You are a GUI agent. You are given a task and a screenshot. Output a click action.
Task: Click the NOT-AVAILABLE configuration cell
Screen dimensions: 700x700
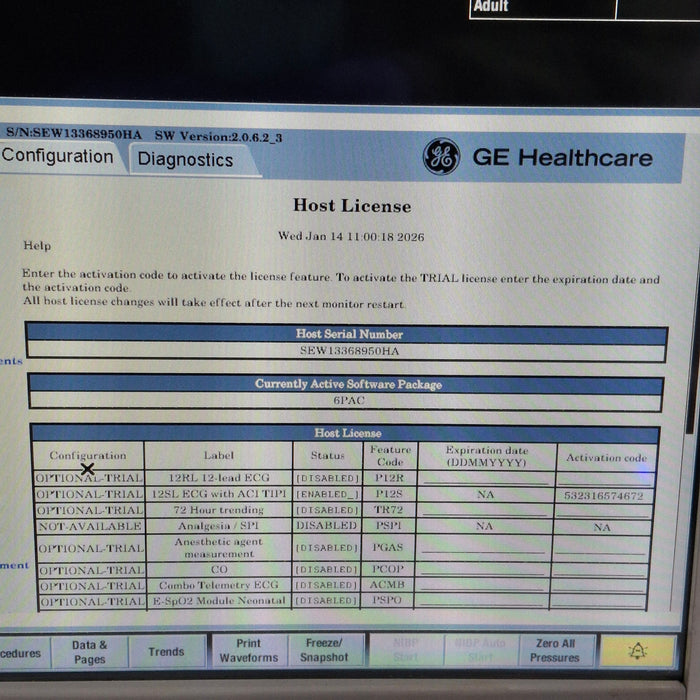coord(90,526)
